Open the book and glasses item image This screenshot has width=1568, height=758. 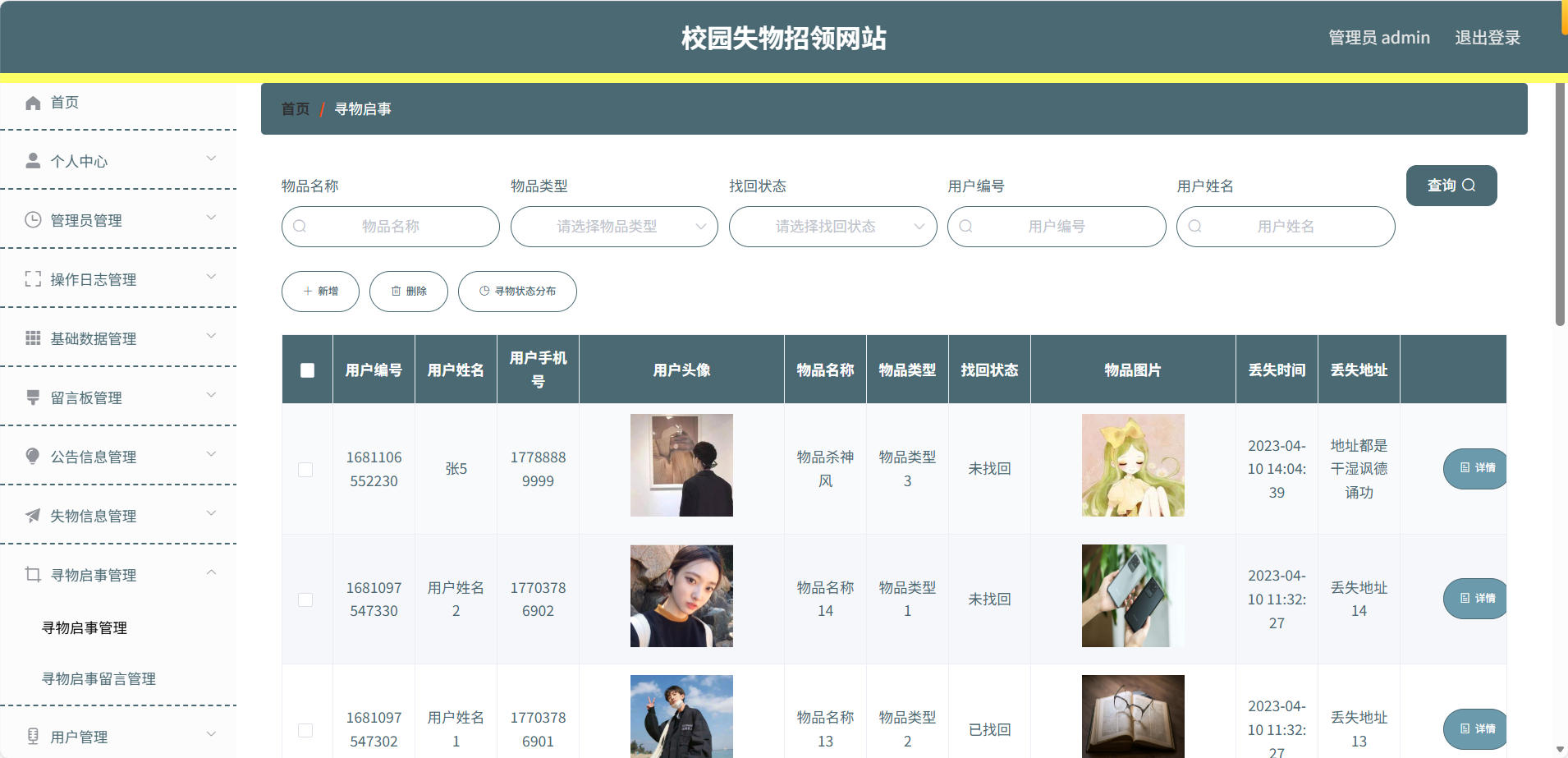(1133, 716)
